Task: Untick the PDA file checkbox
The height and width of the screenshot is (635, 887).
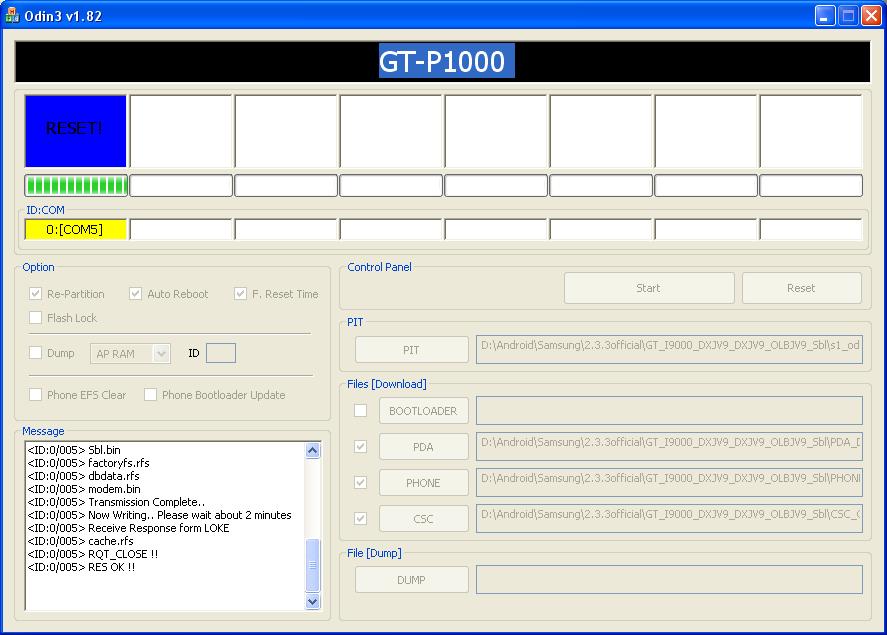Action: (x=360, y=447)
